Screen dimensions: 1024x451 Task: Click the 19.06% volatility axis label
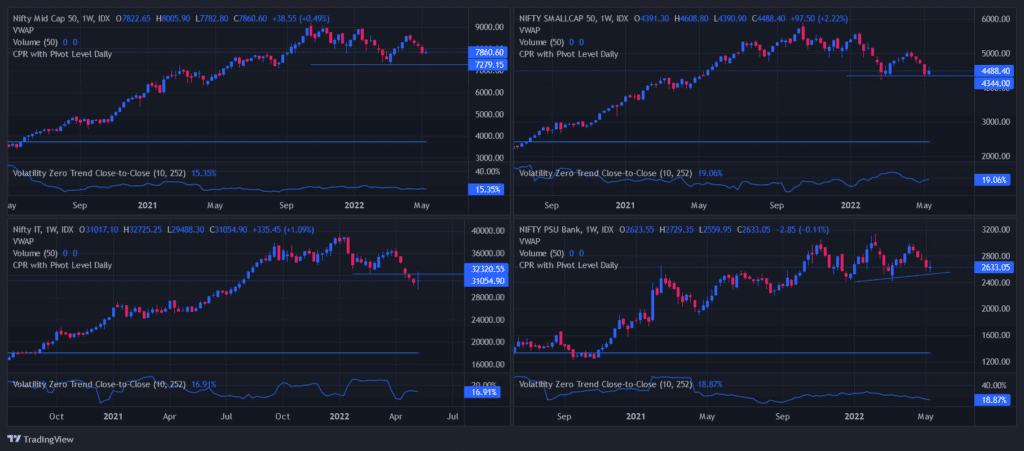click(x=993, y=179)
